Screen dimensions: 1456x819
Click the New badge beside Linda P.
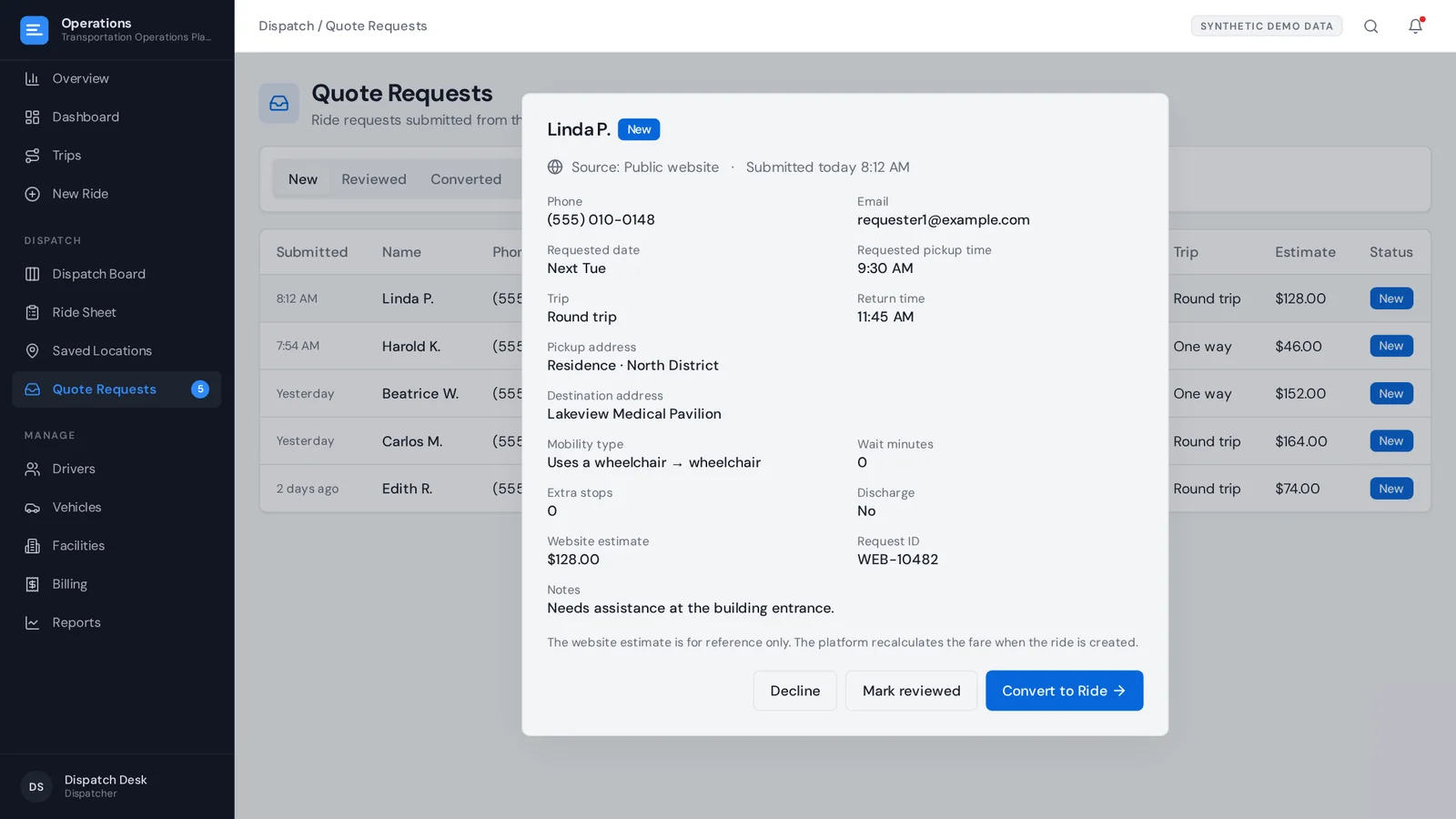pos(639,129)
